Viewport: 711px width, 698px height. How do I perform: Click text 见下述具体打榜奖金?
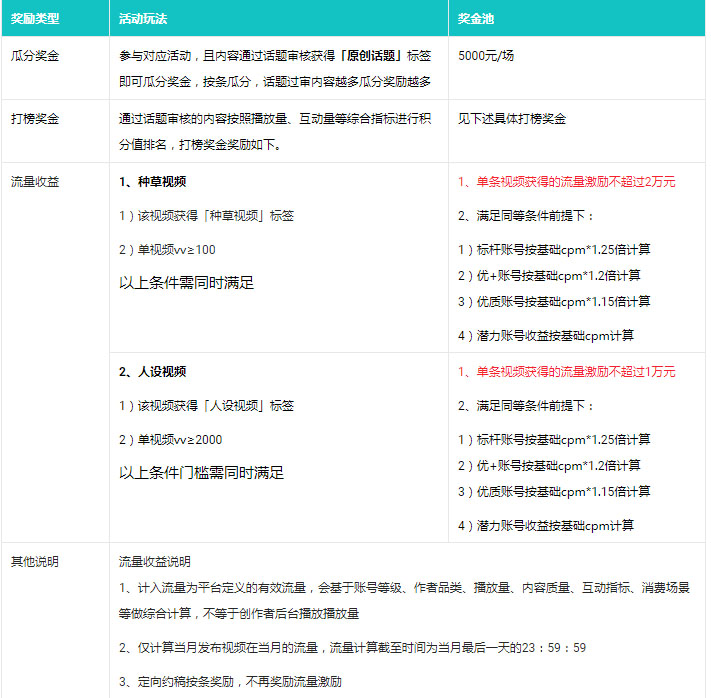pyautogui.click(x=512, y=119)
